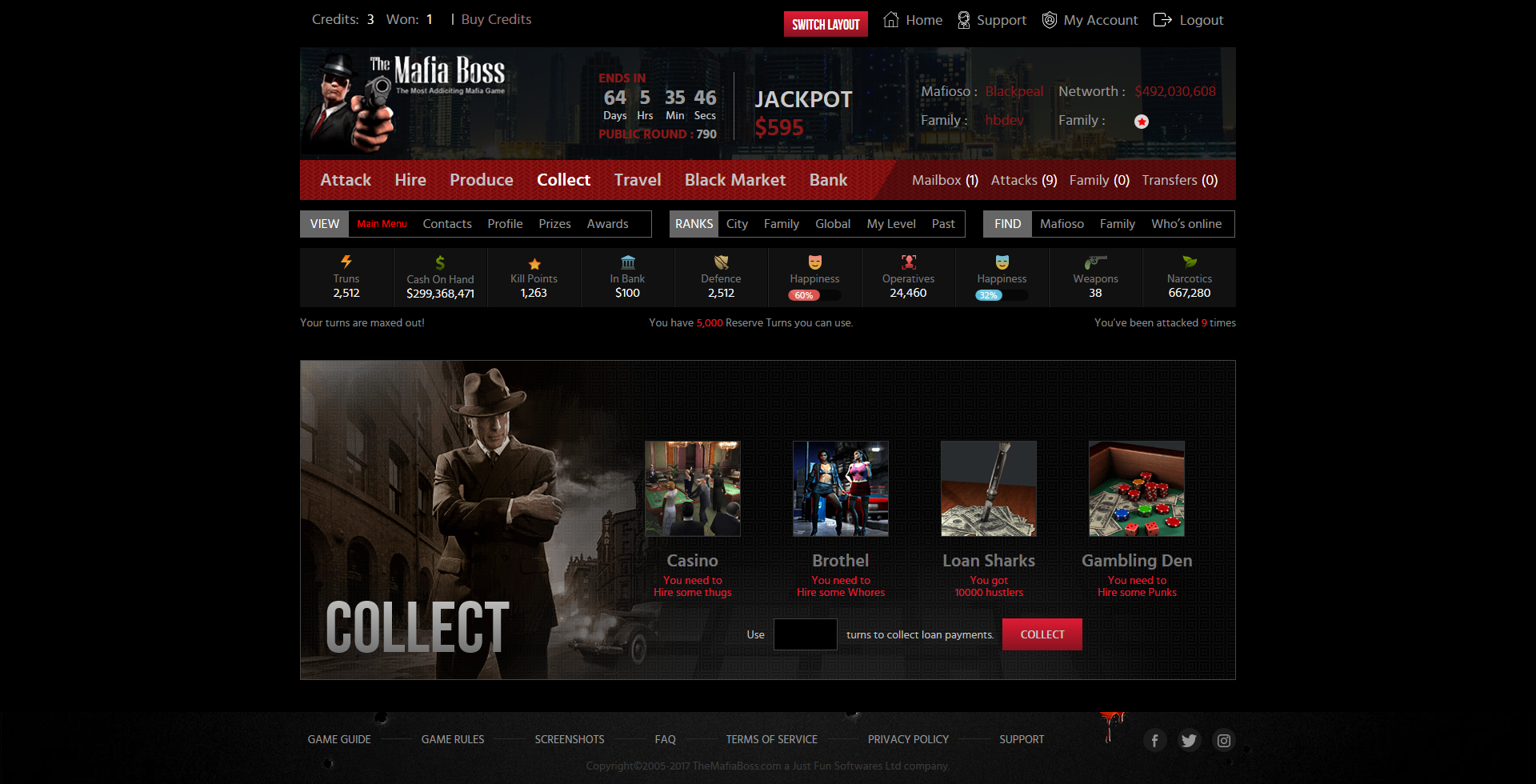
Task: Click the Operatives person icon
Action: pyautogui.click(x=909, y=262)
